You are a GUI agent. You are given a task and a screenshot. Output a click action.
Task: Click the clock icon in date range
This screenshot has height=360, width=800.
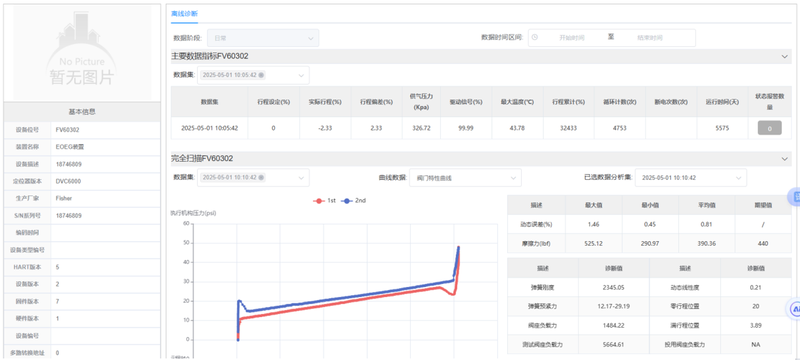coord(535,37)
